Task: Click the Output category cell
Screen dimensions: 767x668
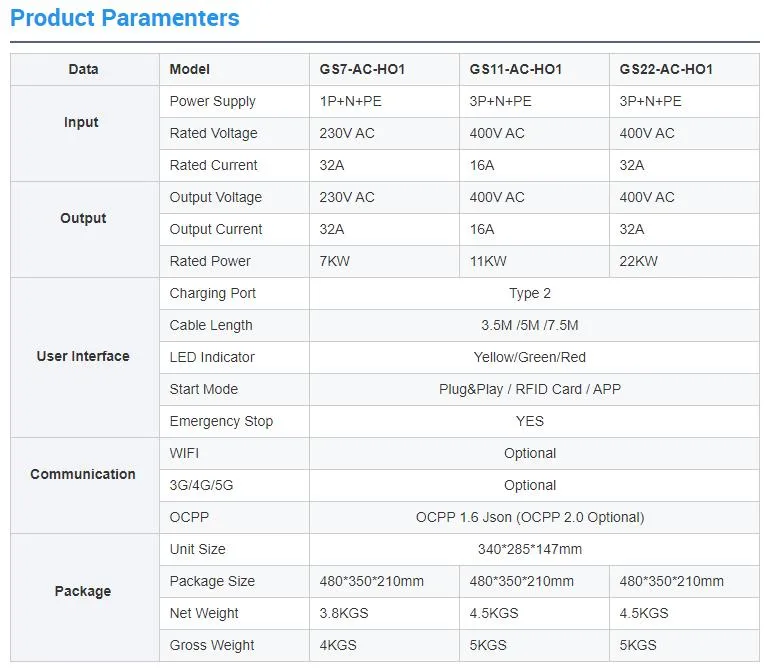Action: click(82, 218)
